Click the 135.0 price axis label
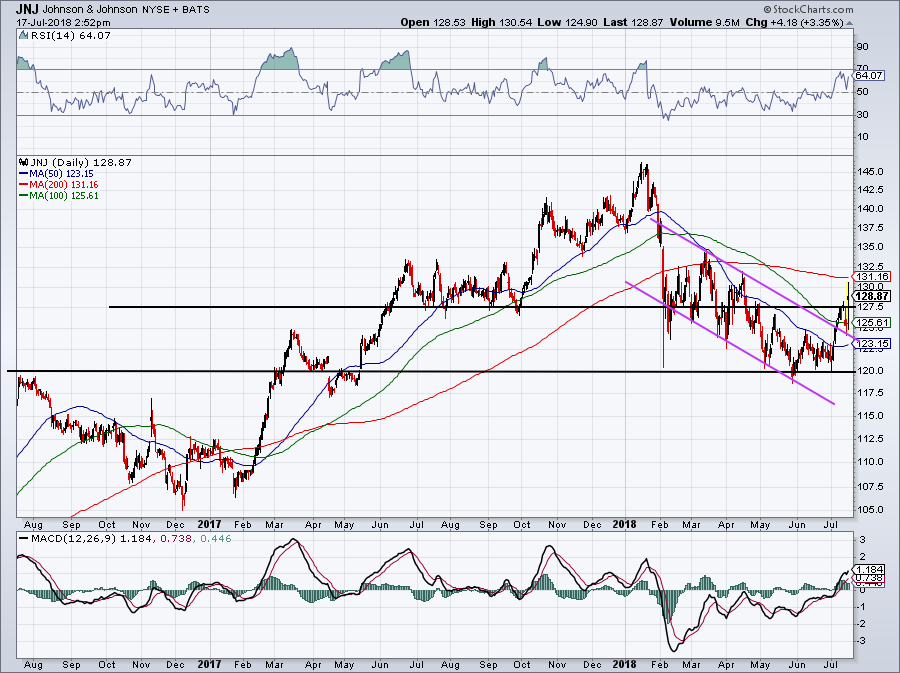The width and height of the screenshot is (900, 673). (870, 247)
